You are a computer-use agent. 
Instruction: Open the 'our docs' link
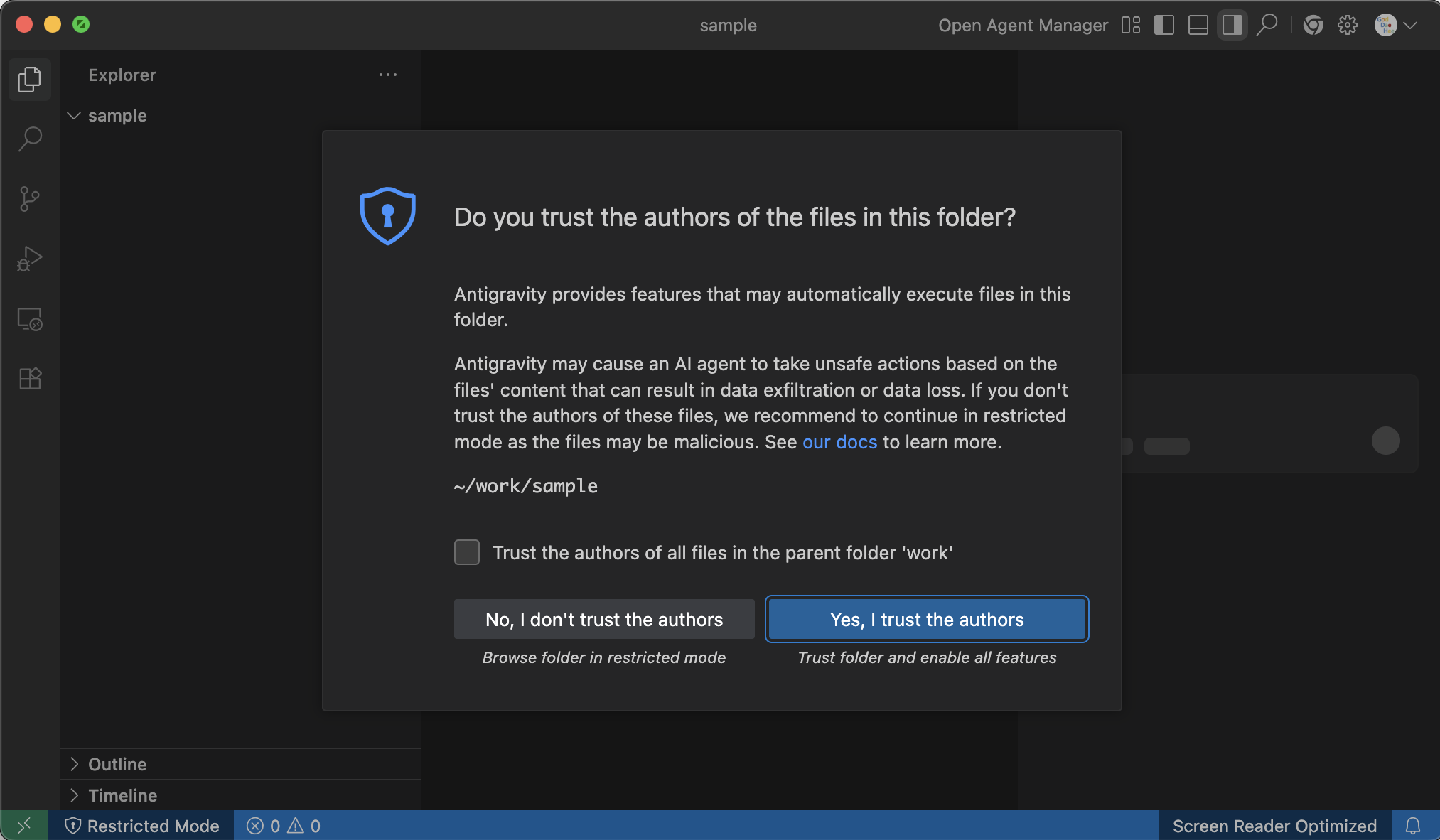[839, 442]
